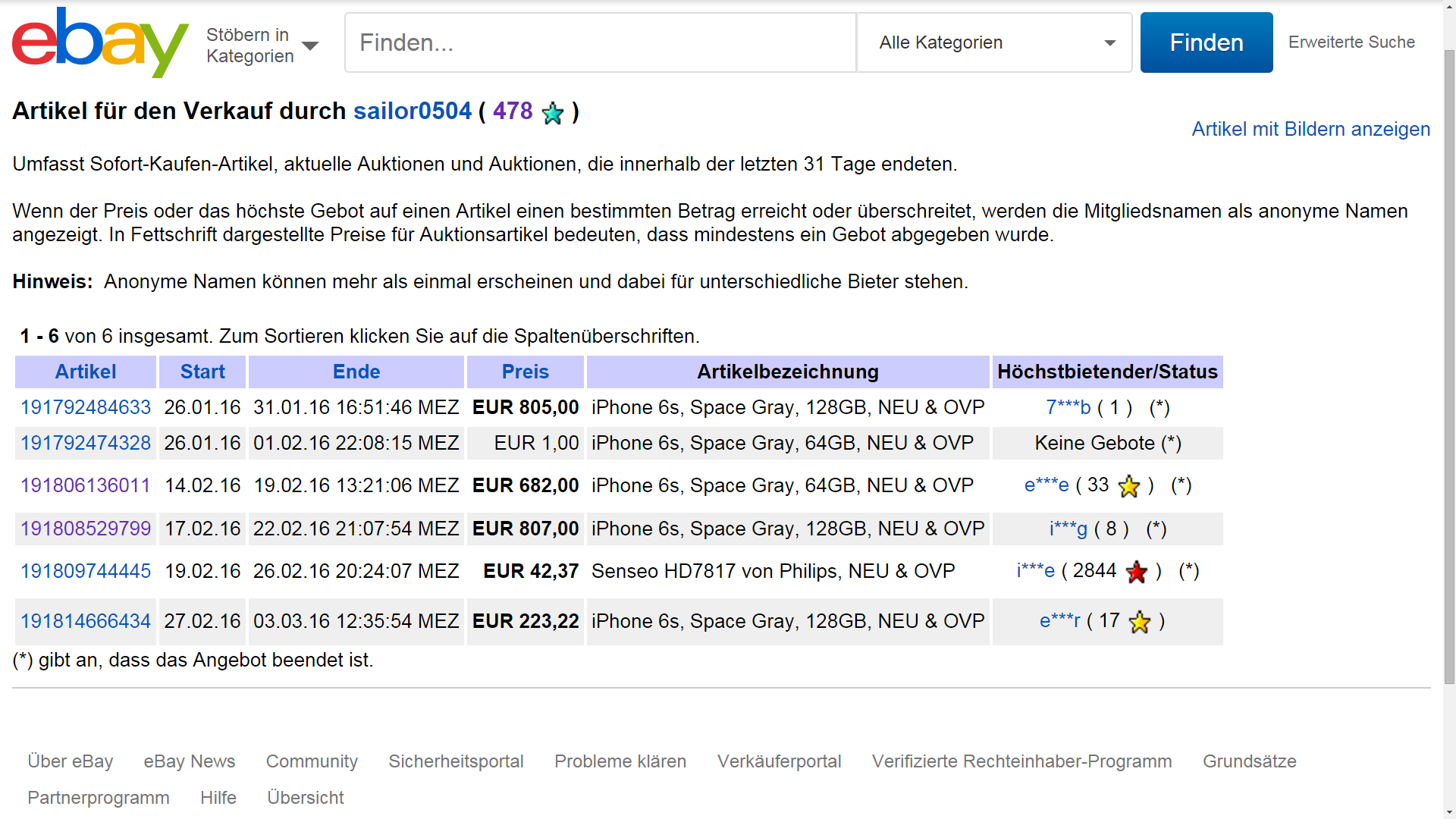
Task: Open Verifizierte Rechteinhaber-Programm link
Action: pos(1022,761)
